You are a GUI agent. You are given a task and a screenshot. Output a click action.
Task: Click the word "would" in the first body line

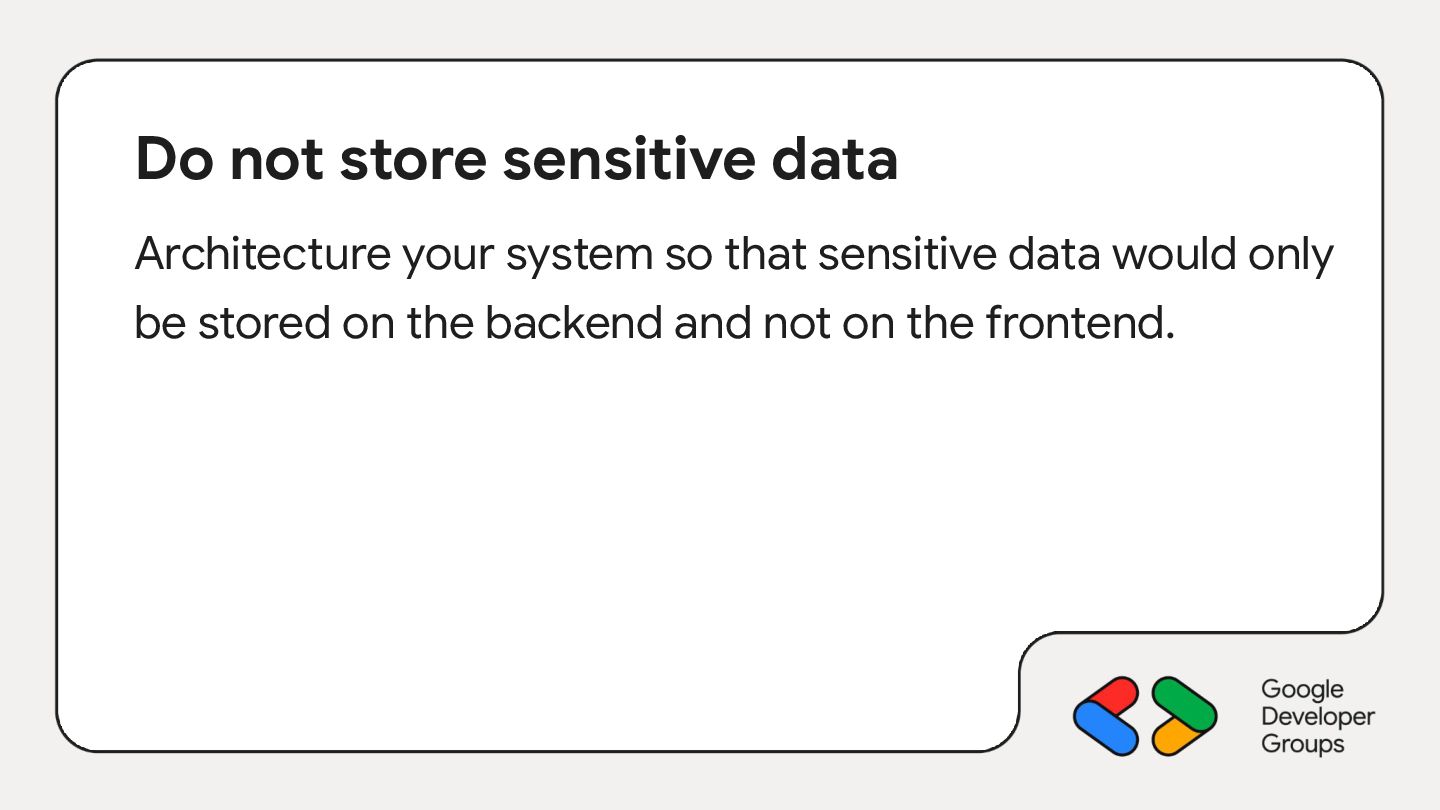[x=1162, y=255]
